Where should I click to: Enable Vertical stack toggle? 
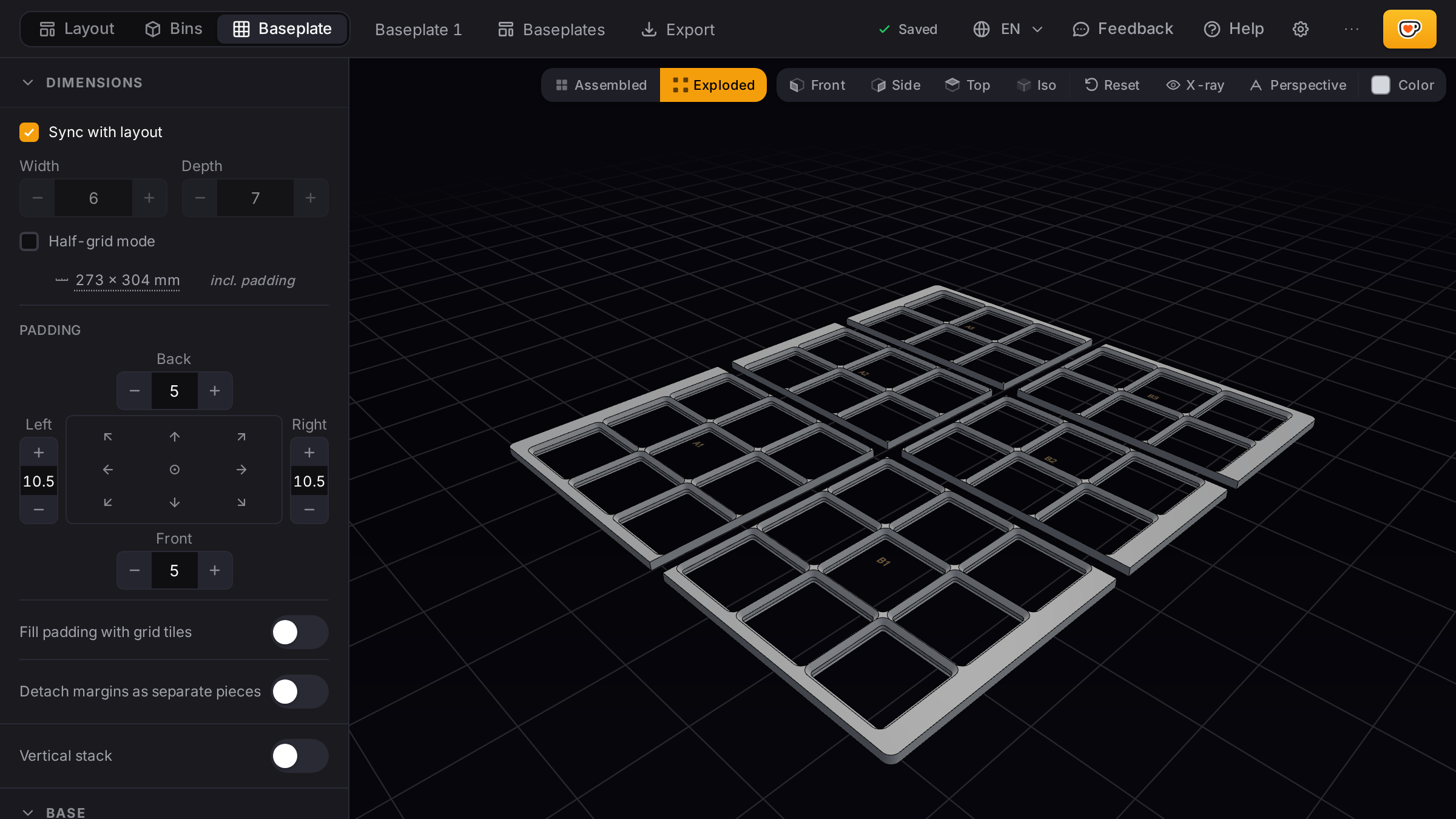click(300, 756)
